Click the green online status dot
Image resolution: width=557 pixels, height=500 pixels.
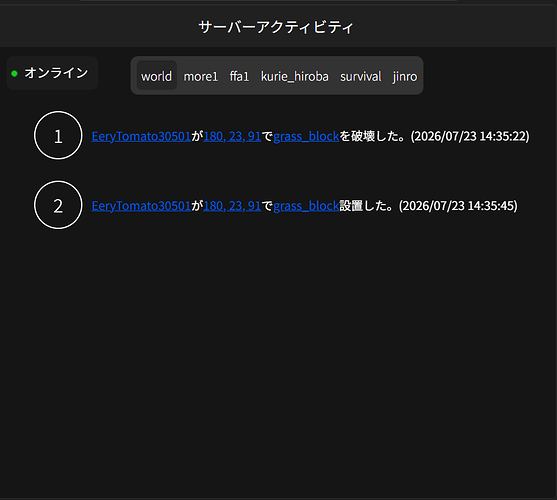coord(15,74)
